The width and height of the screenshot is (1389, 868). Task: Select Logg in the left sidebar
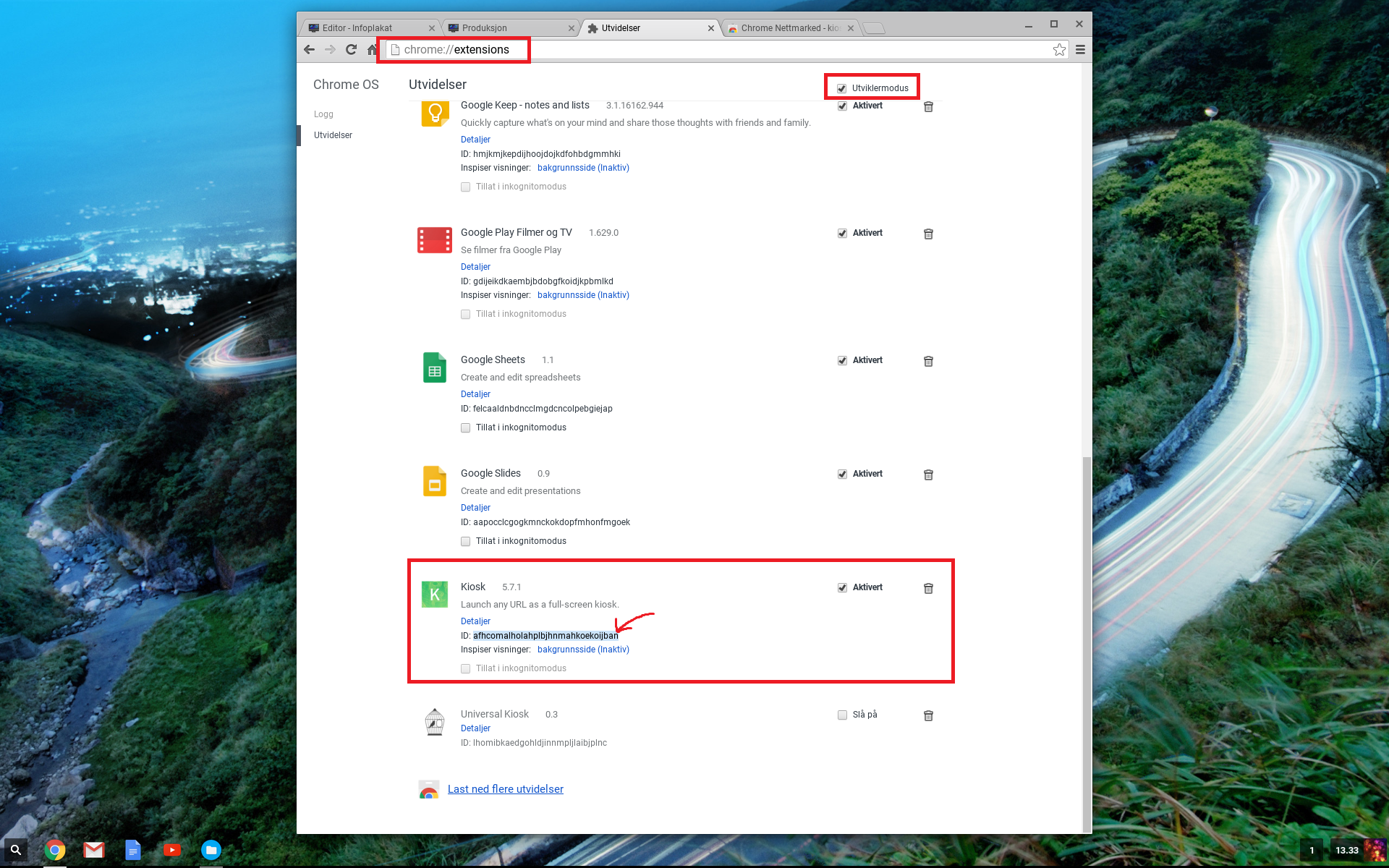323,114
